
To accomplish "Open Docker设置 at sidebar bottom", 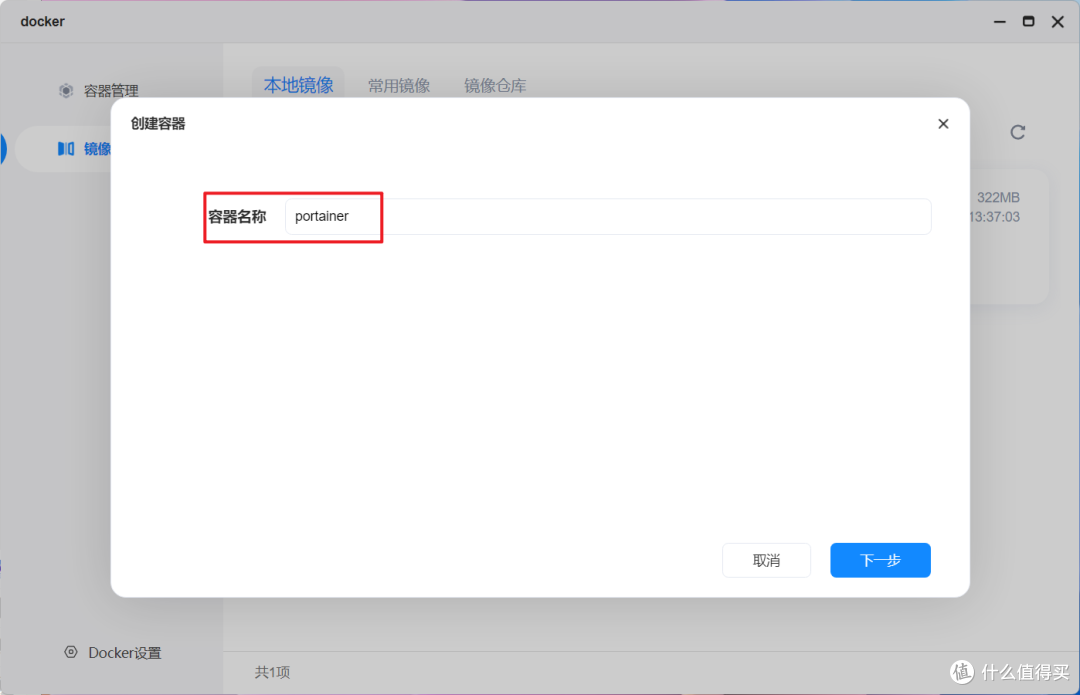I will coord(114,652).
